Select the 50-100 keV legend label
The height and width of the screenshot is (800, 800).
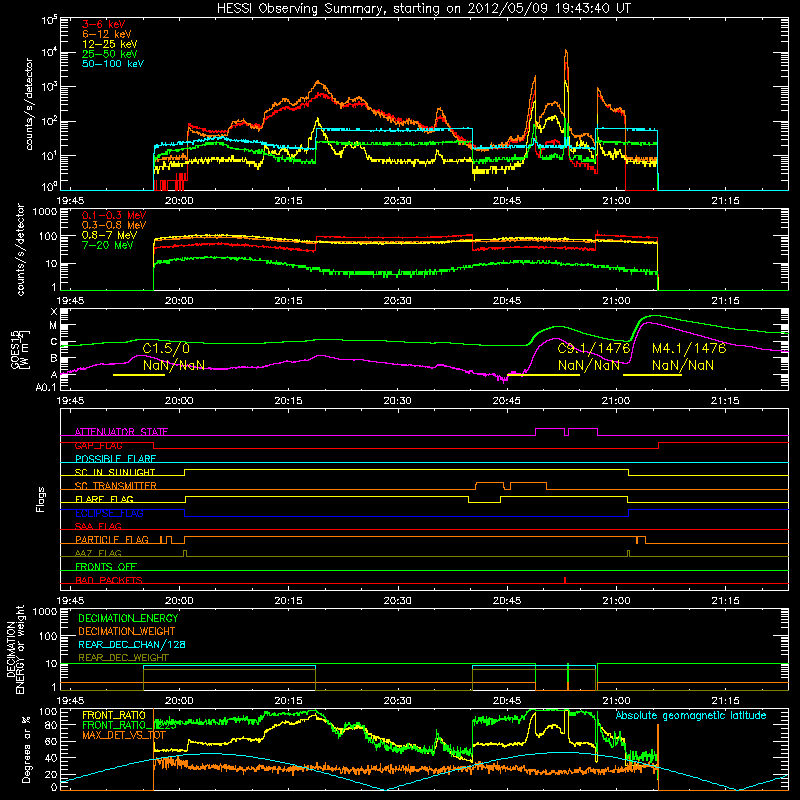(113, 64)
